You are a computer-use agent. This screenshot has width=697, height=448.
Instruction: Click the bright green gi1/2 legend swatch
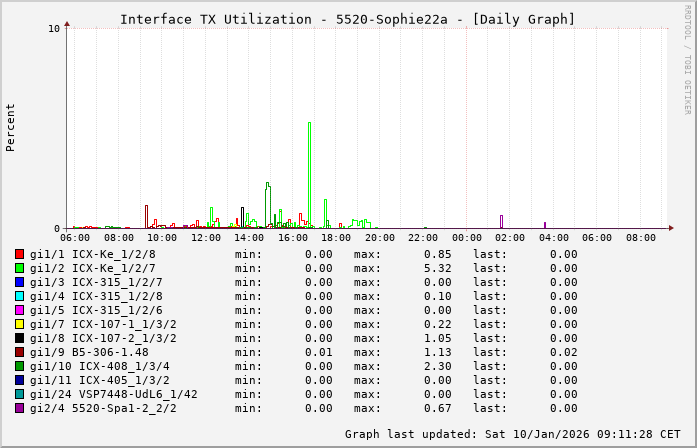point(19,268)
